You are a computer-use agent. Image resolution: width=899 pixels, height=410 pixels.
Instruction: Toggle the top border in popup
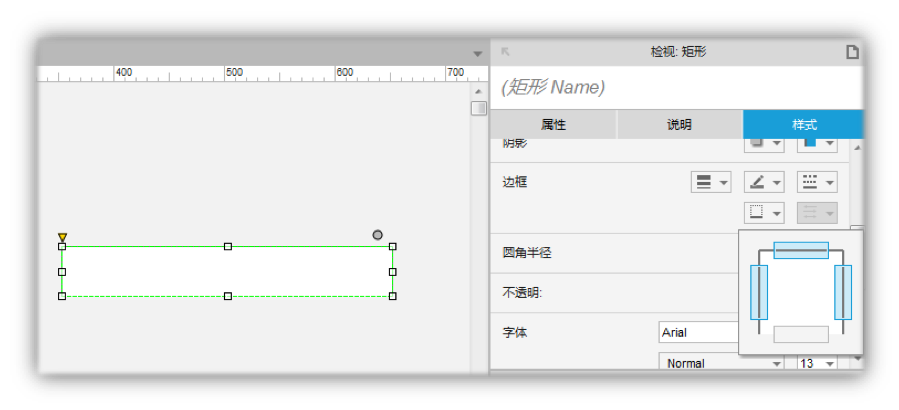click(x=801, y=250)
